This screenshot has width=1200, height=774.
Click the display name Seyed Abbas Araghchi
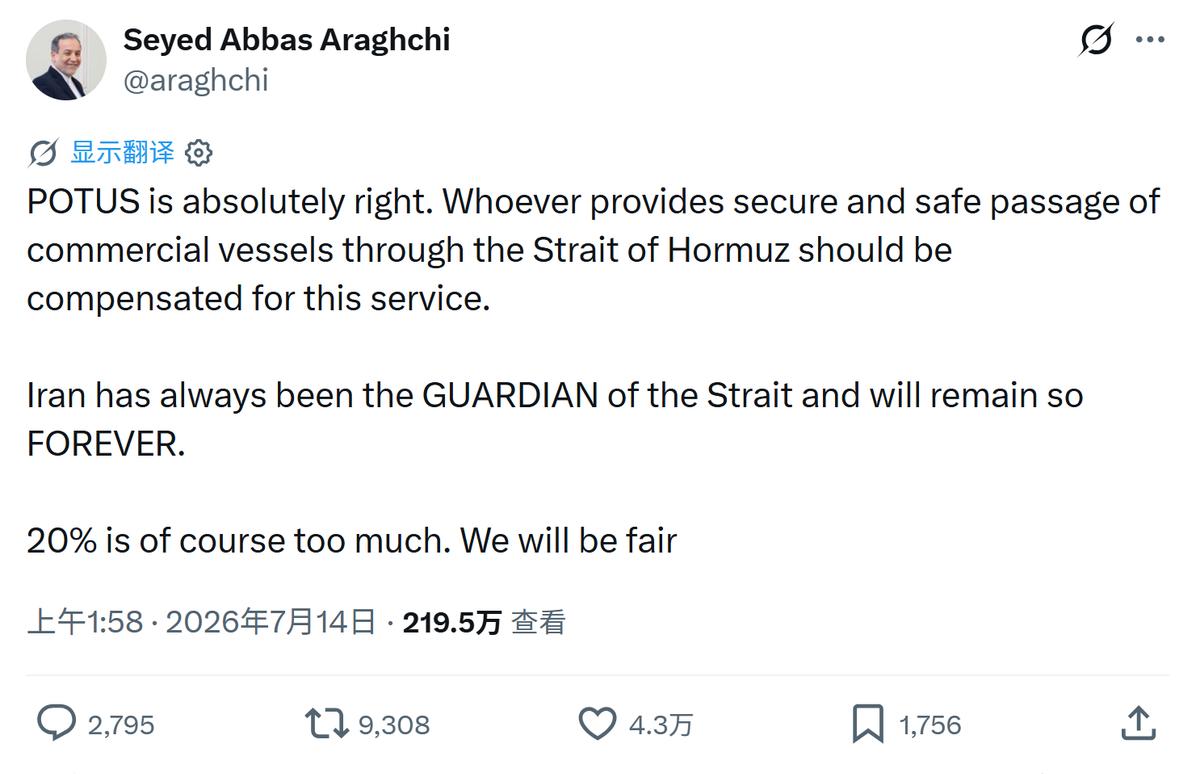pos(286,39)
